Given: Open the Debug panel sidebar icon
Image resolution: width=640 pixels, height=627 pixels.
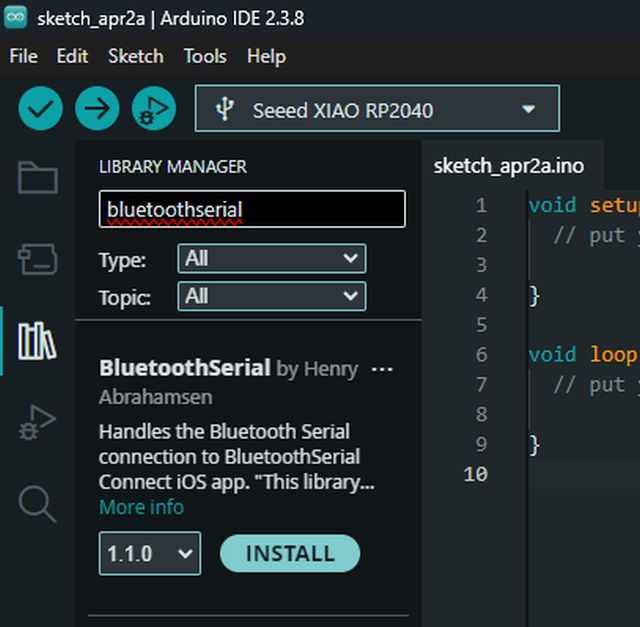Looking at the screenshot, I should coord(37,423).
